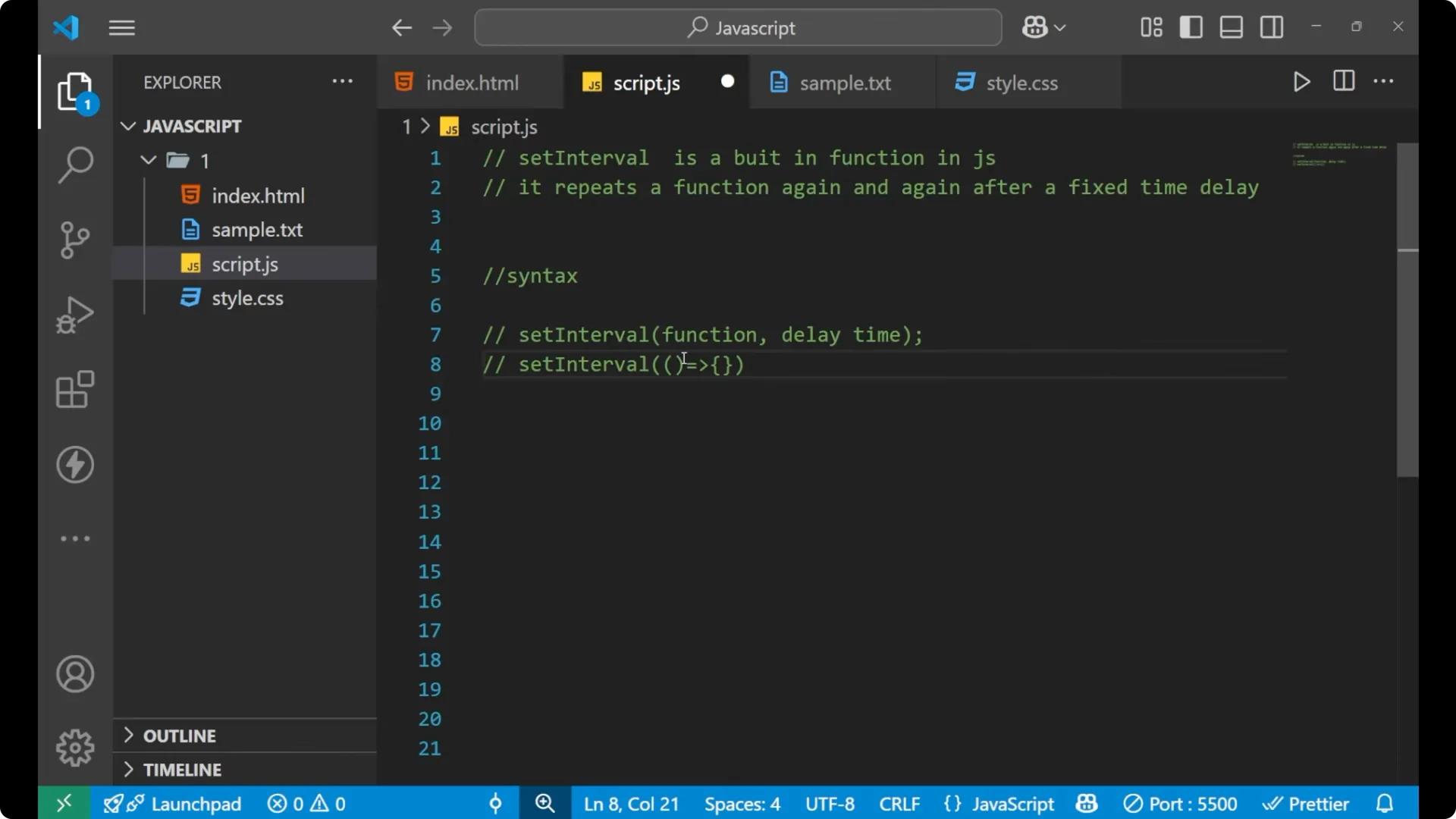Collapse the JAVASCRIPT folder in Explorer
Screen dimensions: 1456x819
(127, 126)
